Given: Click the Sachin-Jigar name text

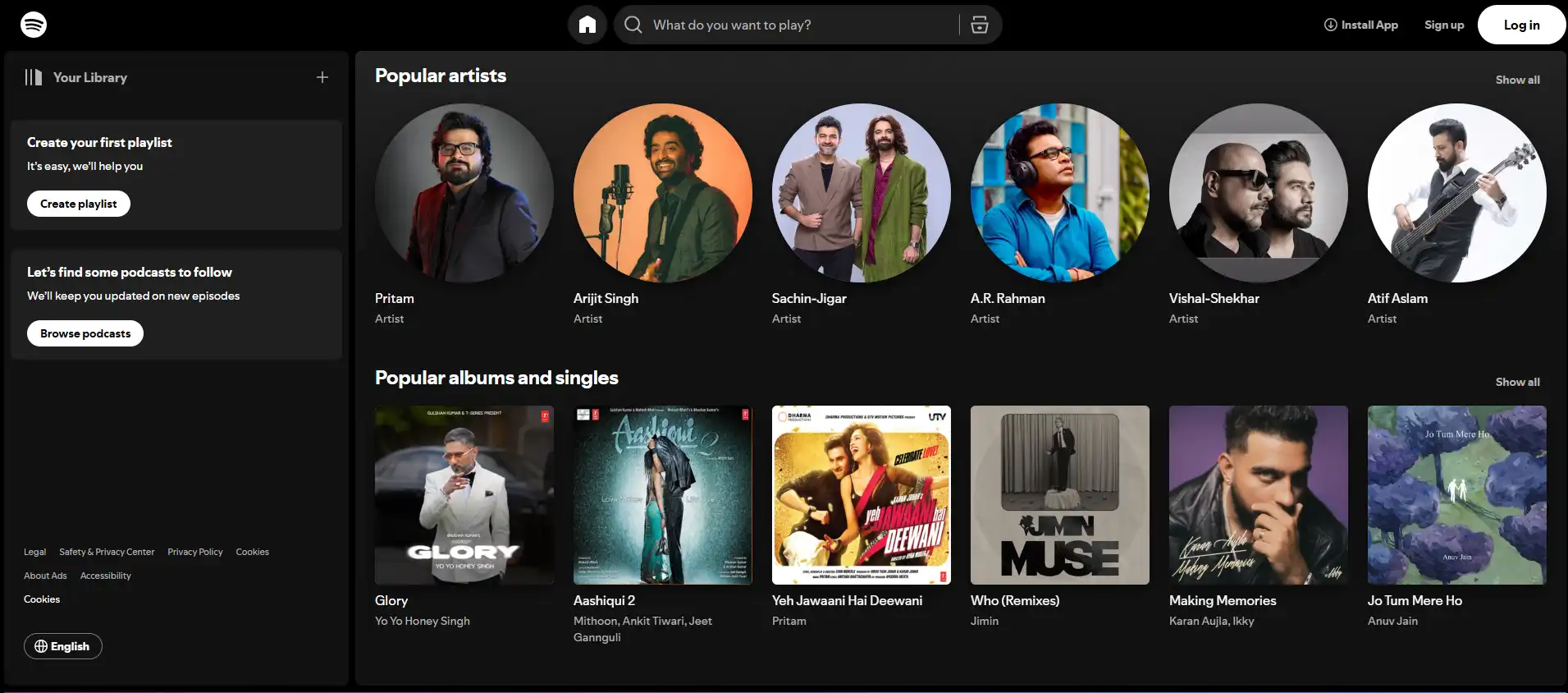Looking at the screenshot, I should 809,299.
